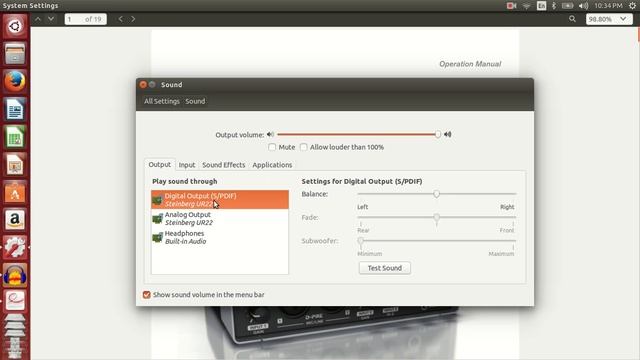Viewport: 640px width, 360px height.
Task: Go to next page arrow in viewer
Action: pos(51,19)
